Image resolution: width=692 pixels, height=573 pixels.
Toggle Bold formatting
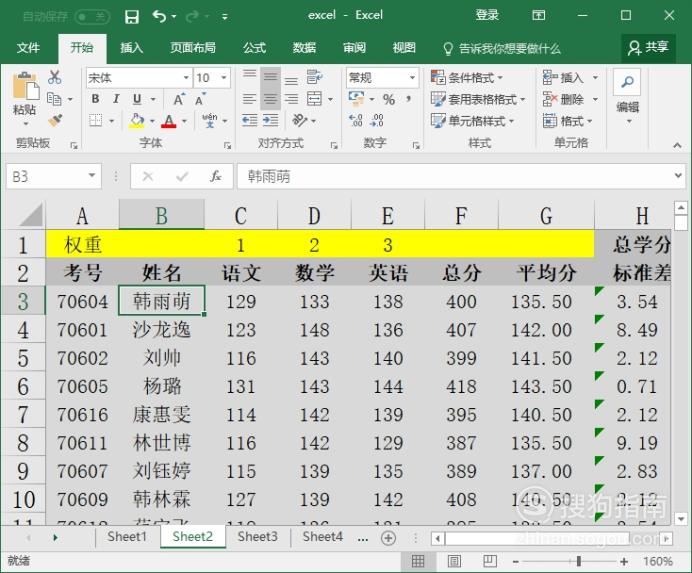coord(95,99)
